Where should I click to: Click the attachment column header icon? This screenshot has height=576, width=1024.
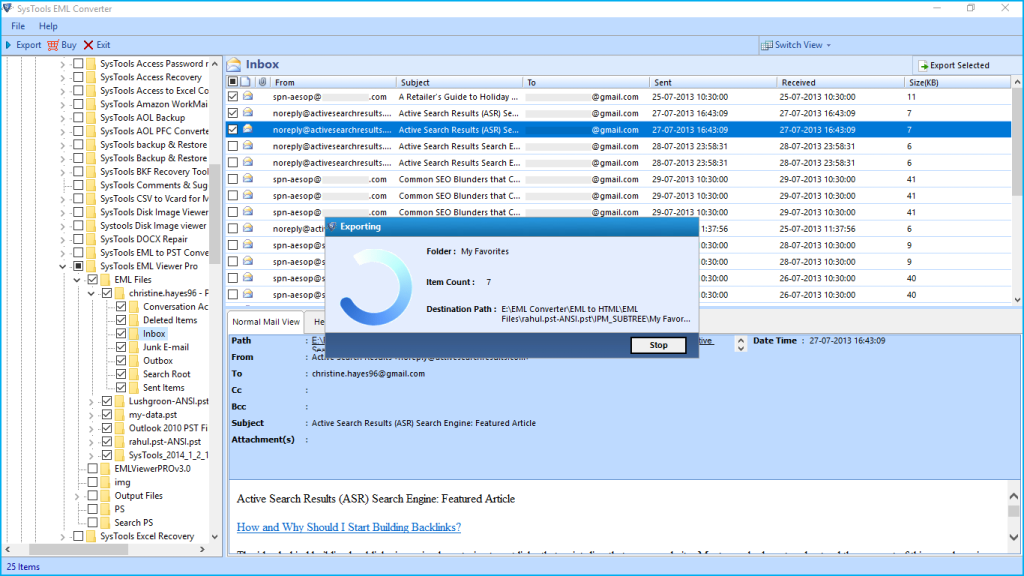(263, 82)
